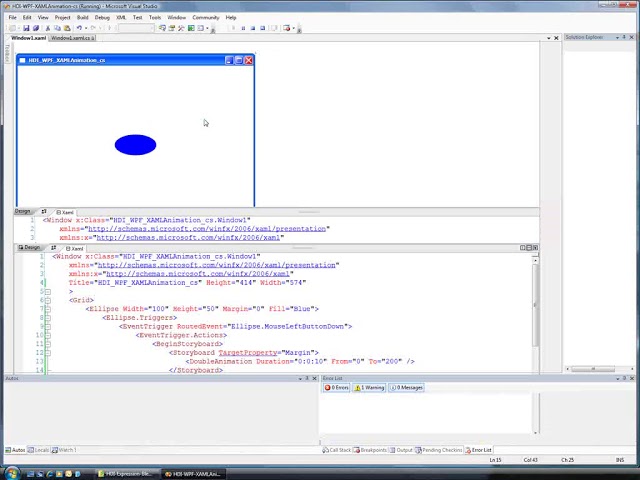Open Error List window position dropdown
The height and width of the screenshot is (480, 640).
pyautogui.click(x=617, y=378)
